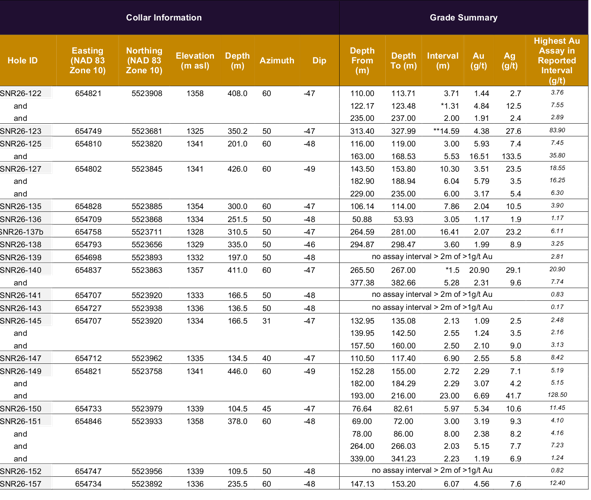This screenshot has width=591, height=500.
Task: Select no assay interval text for SNR26-139
Action: pyautogui.click(x=432, y=257)
